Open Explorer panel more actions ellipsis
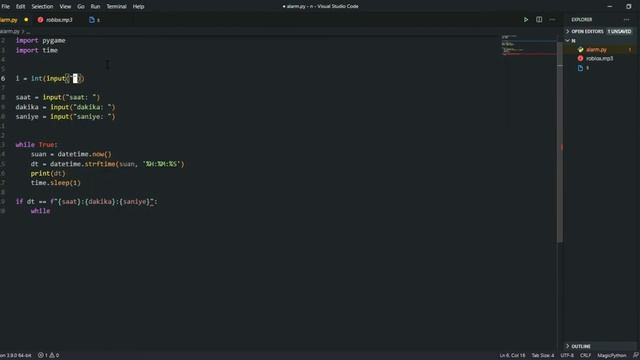 [x=627, y=20]
